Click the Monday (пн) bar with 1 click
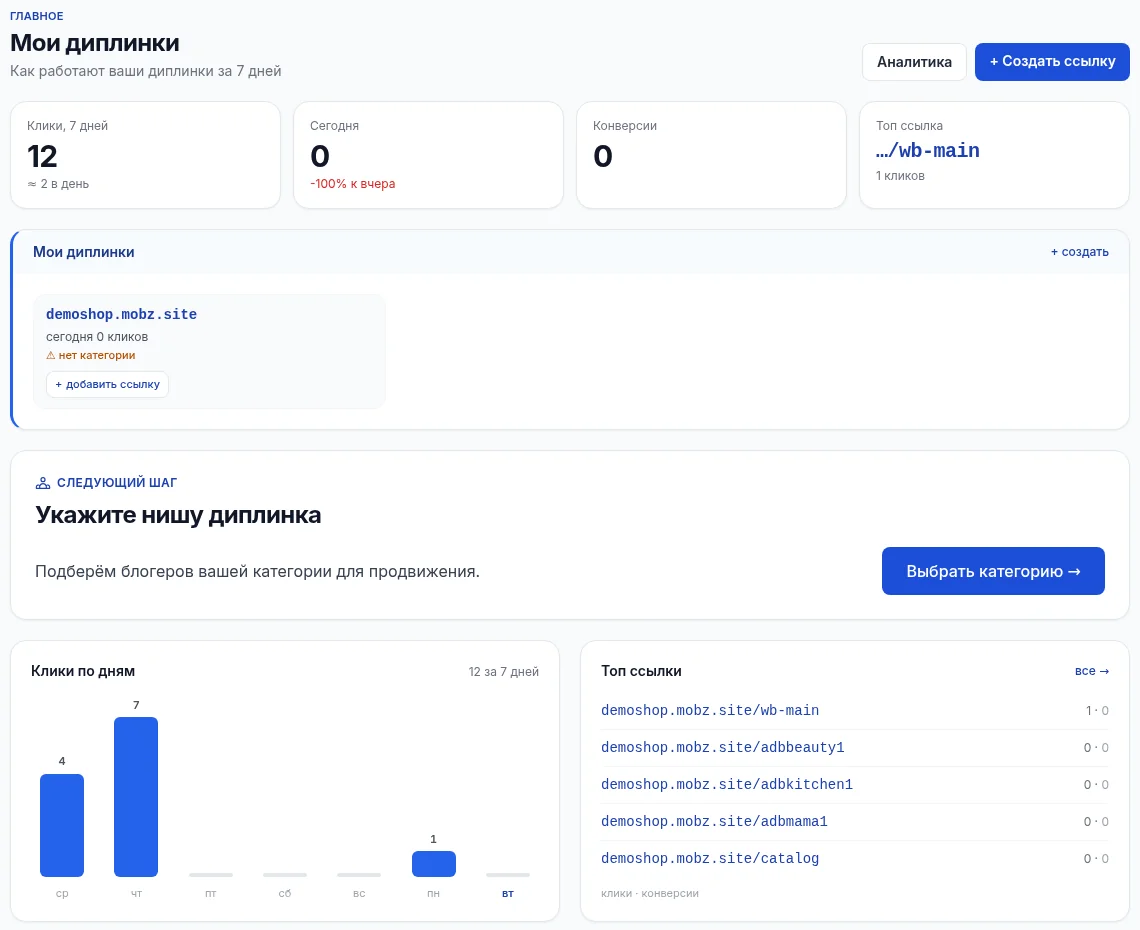The image size is (1140, 930). pyautogui.click(x=434, y=864)
